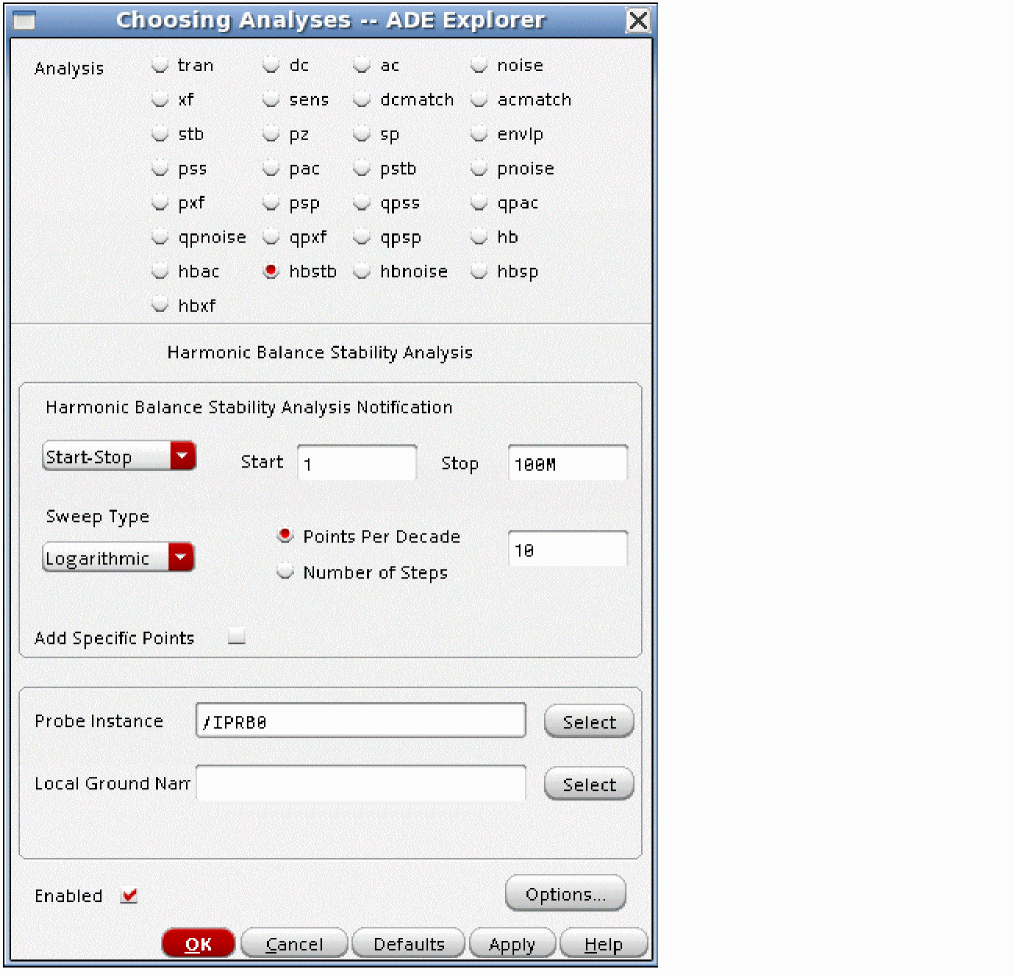The height and width of the screenshot is (976, 1013).
Task: Select the tran analysis radio button
Action: click(160, 65)
